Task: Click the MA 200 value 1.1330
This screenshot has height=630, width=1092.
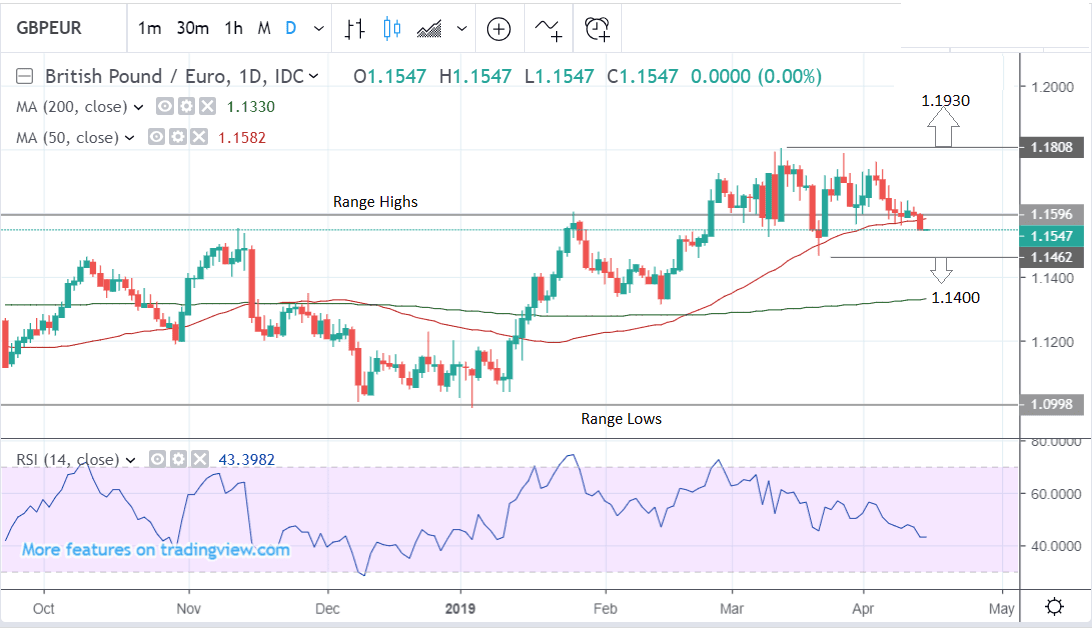Action: click(x=251, y=107)
